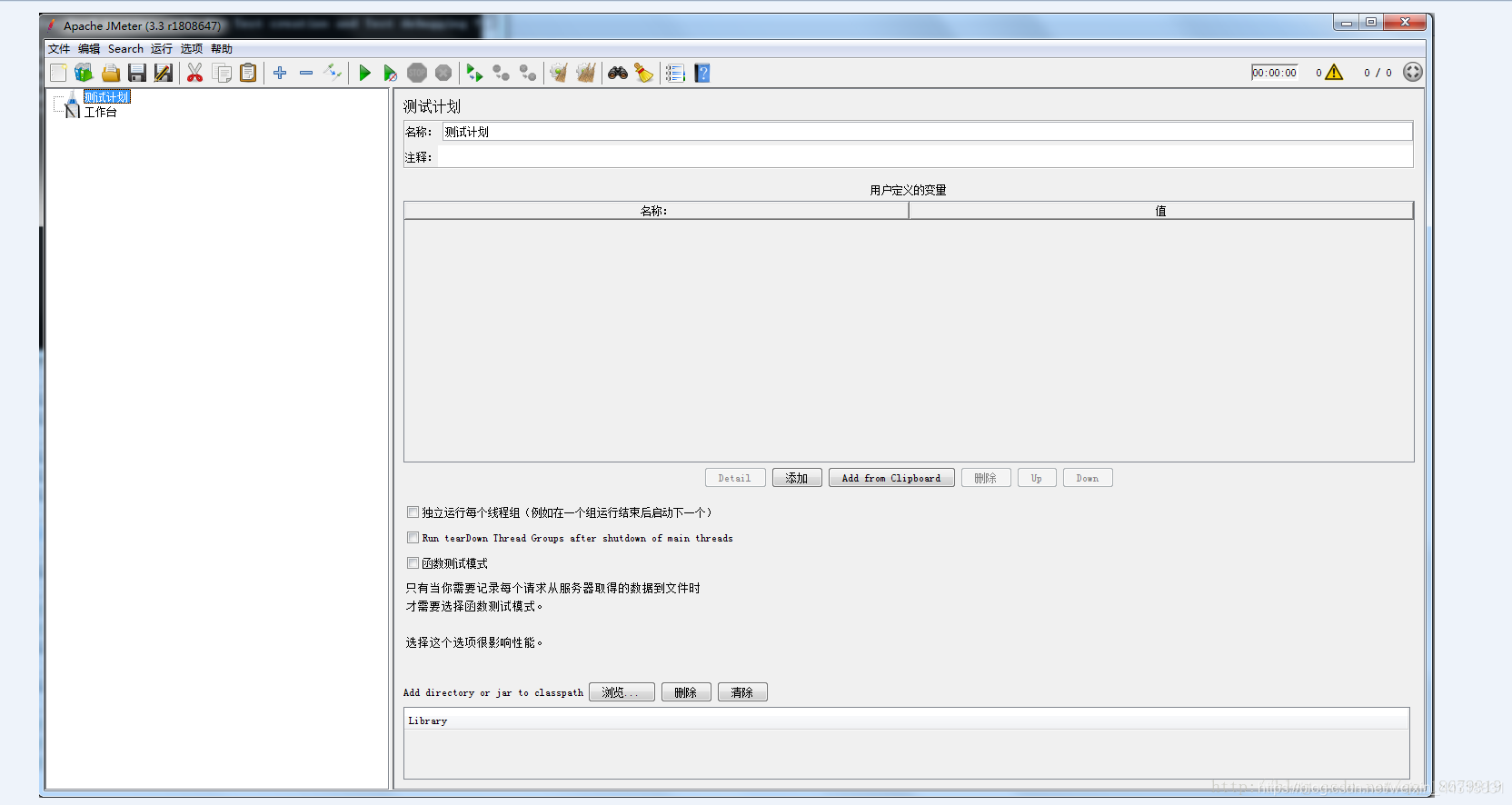The width and height of the screenshot is (1512, 805).
Task: Select 测试计划 node in tree
Action: click(107, 97)
